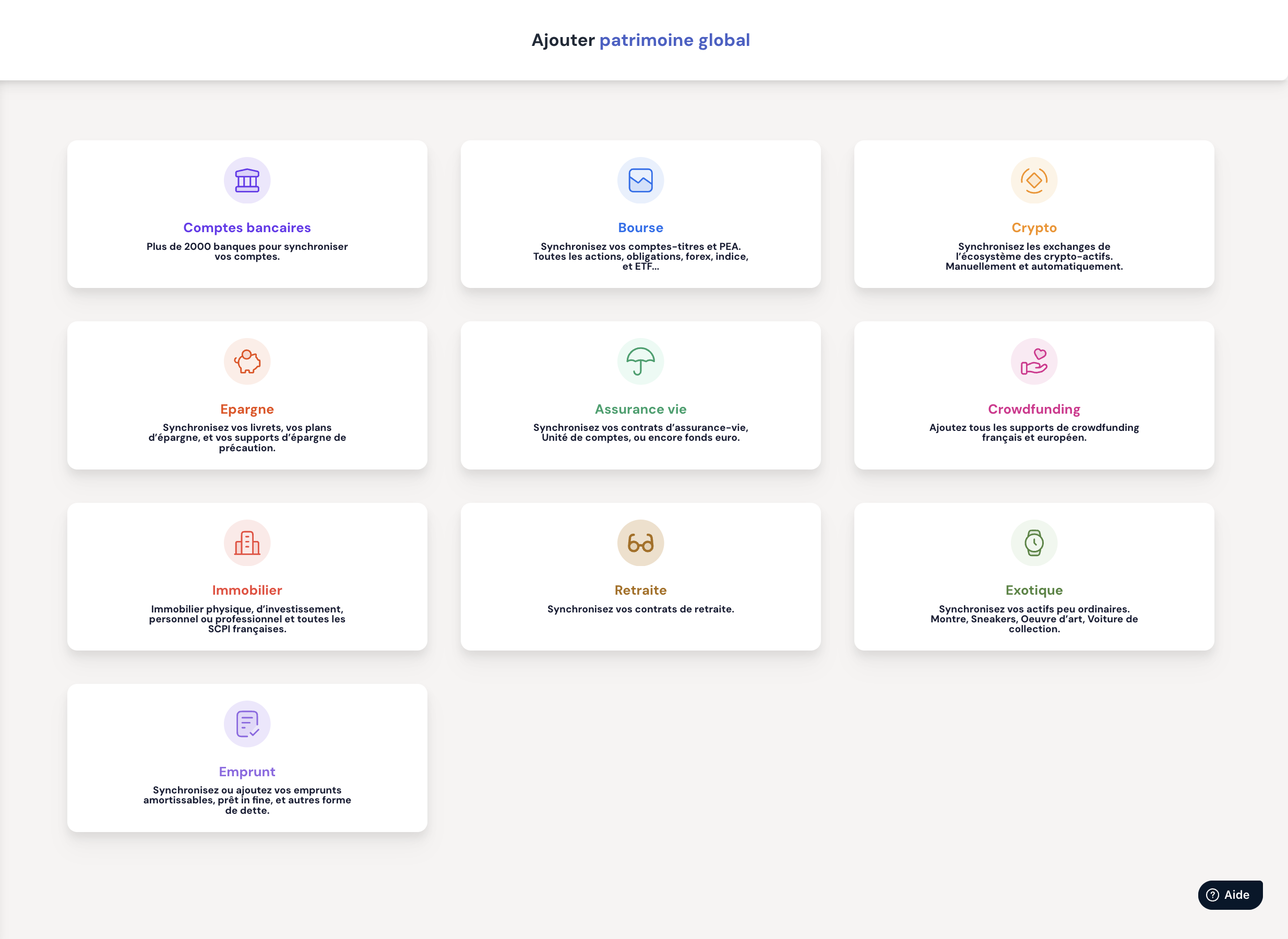Choose the Crowdfunding heading
1288x939 pixels.
[1034, 410]
